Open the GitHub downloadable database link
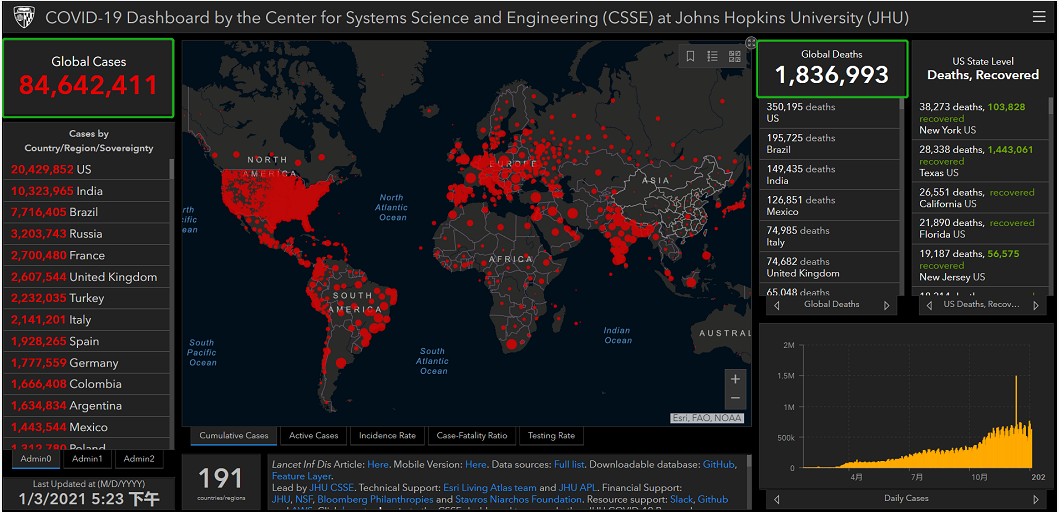 point(719,465)
